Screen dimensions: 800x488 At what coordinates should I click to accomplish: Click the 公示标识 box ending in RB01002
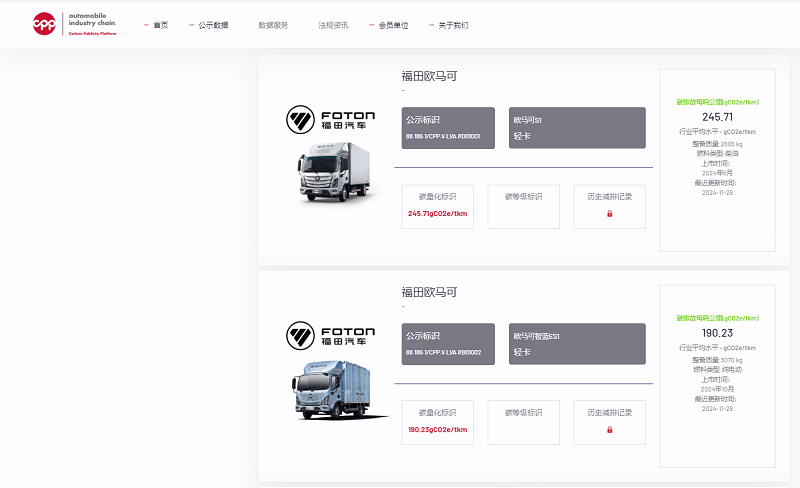point(448,344)
